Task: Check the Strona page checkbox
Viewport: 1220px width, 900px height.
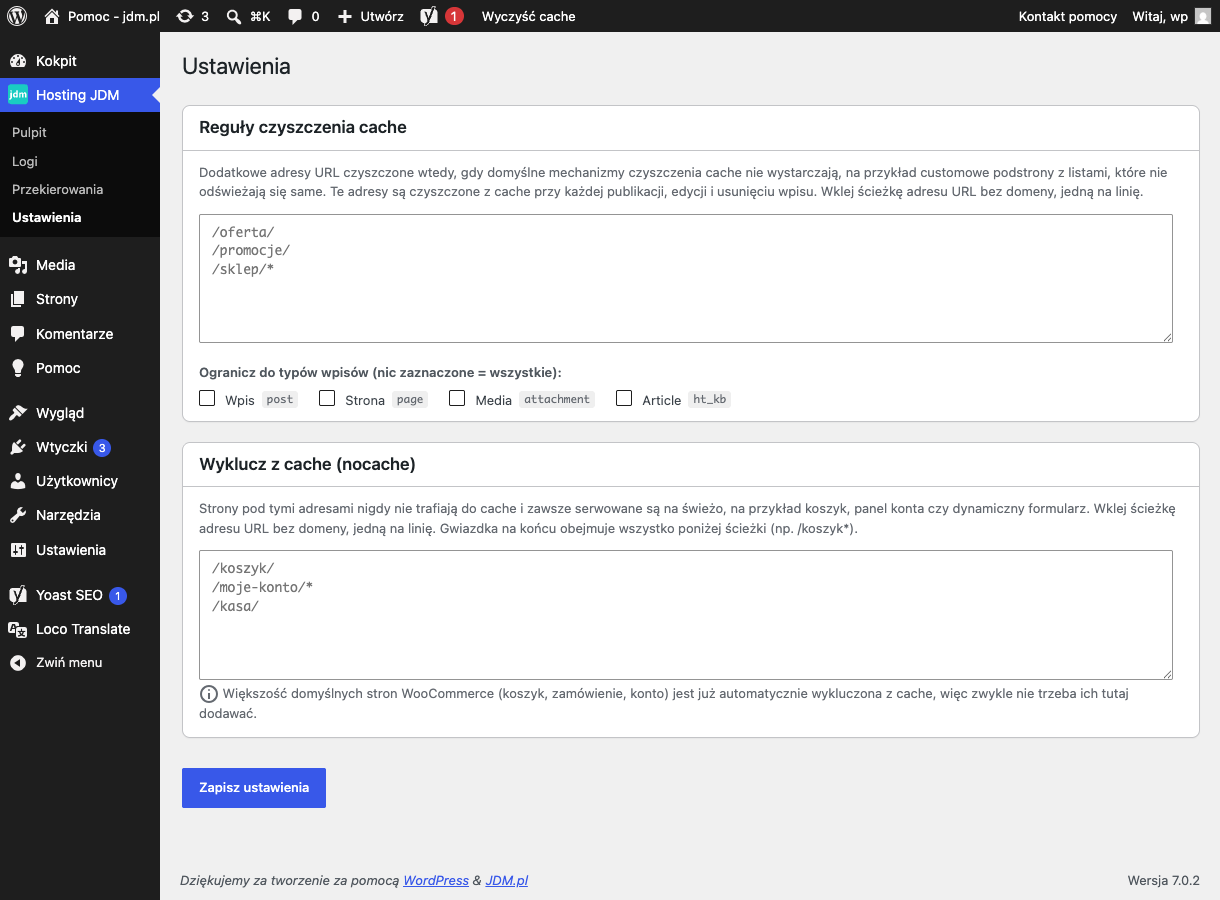Action: 327,398
